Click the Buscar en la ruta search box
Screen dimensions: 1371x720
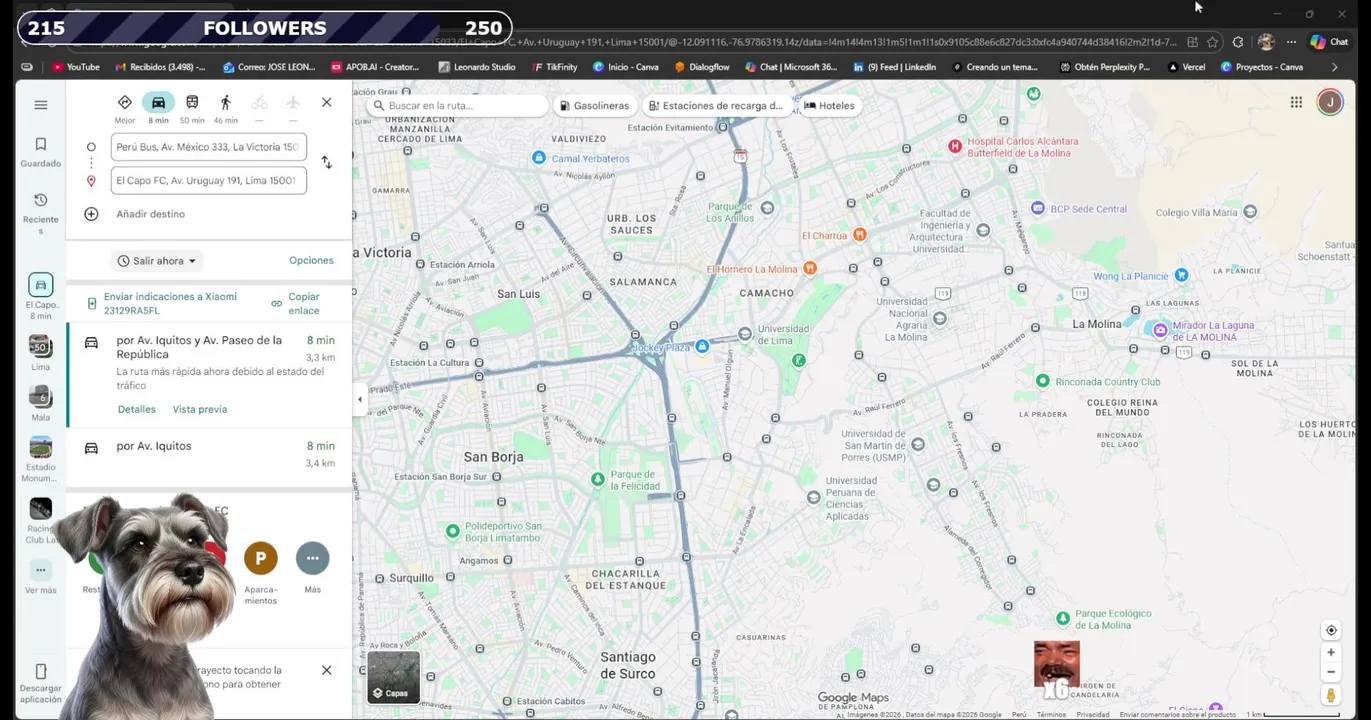click(458, 105)
